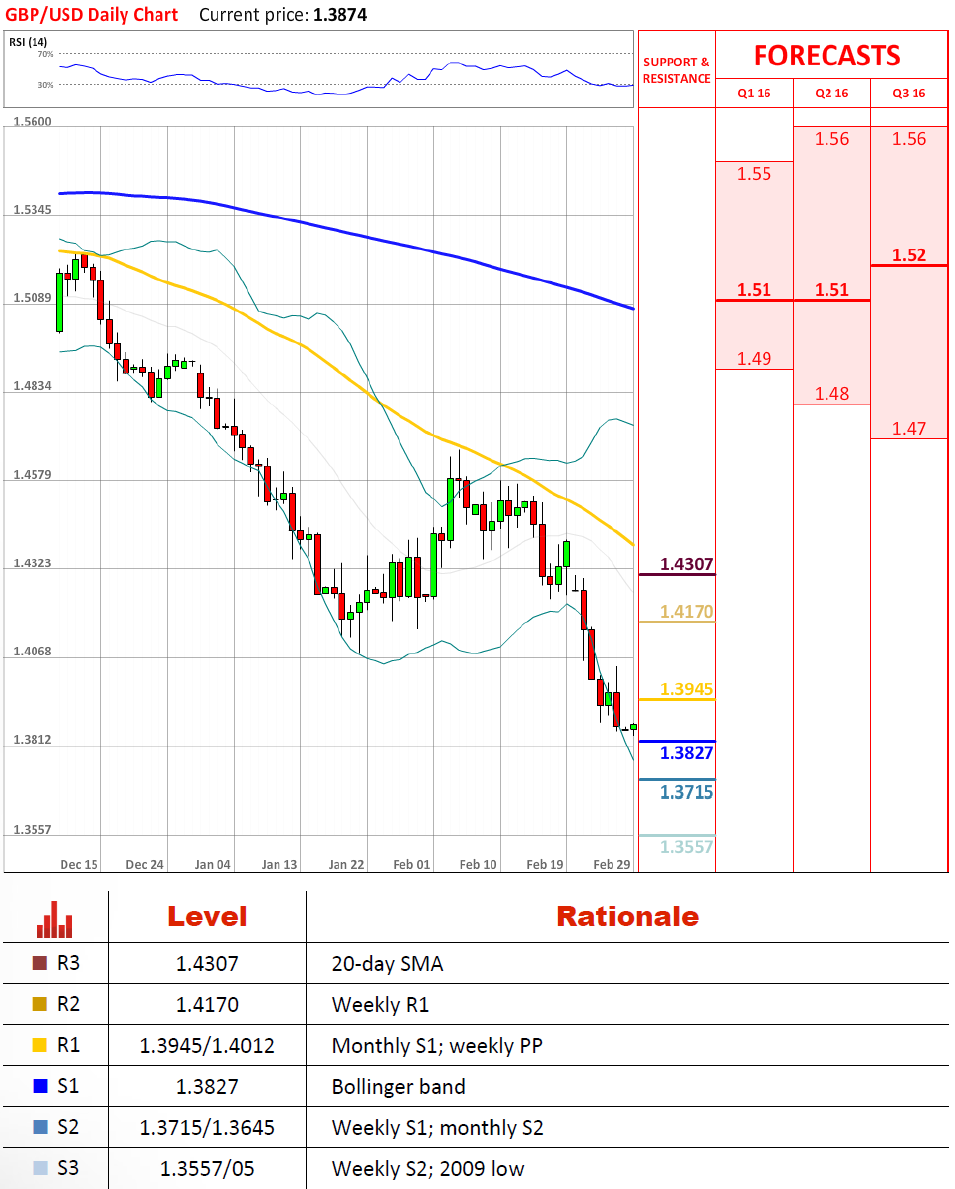Click the Q1 16 low forecast 1.49
The image size is (955, 1189).
(754, 359)
